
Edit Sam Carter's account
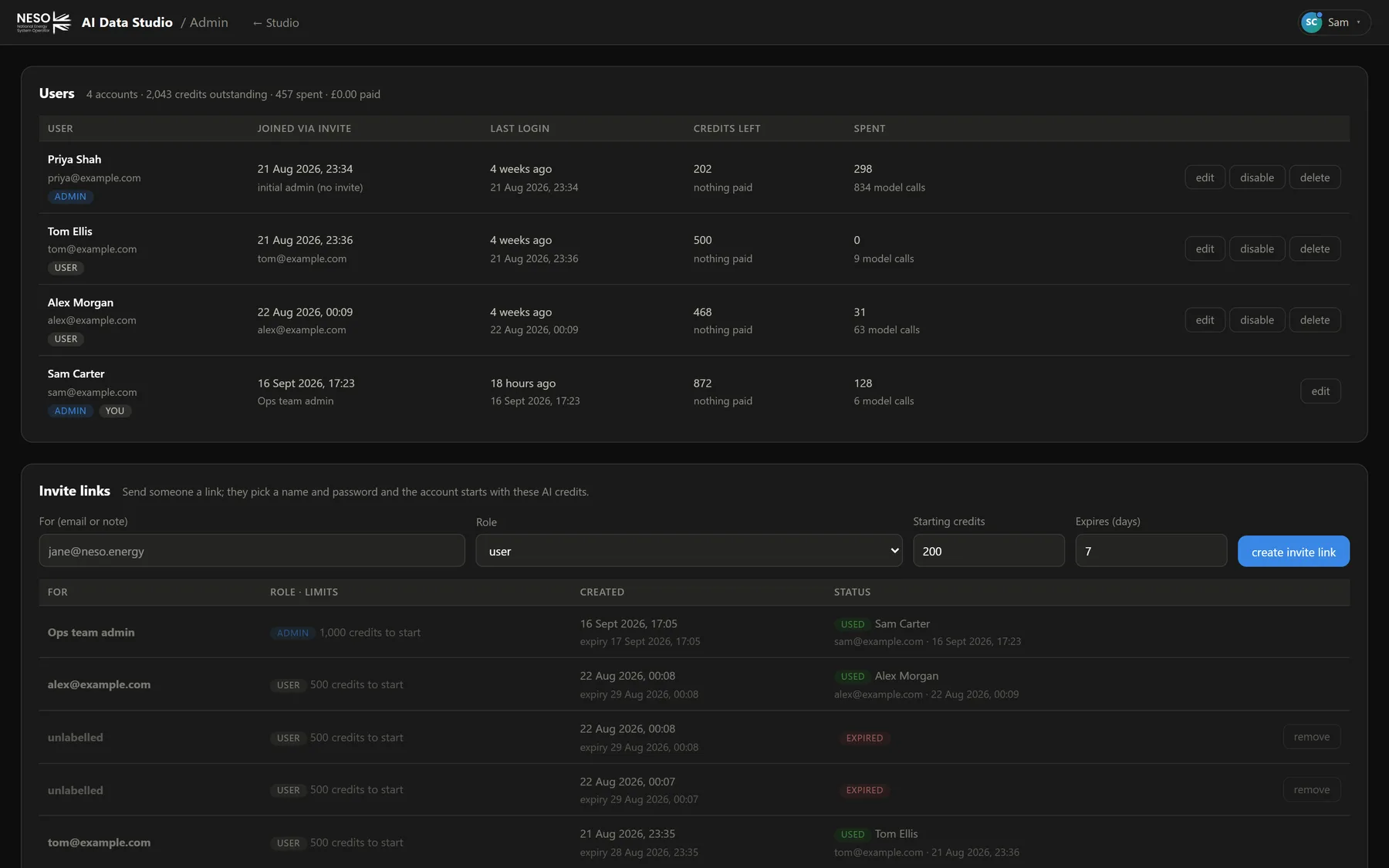click(x=1320, y=391)
